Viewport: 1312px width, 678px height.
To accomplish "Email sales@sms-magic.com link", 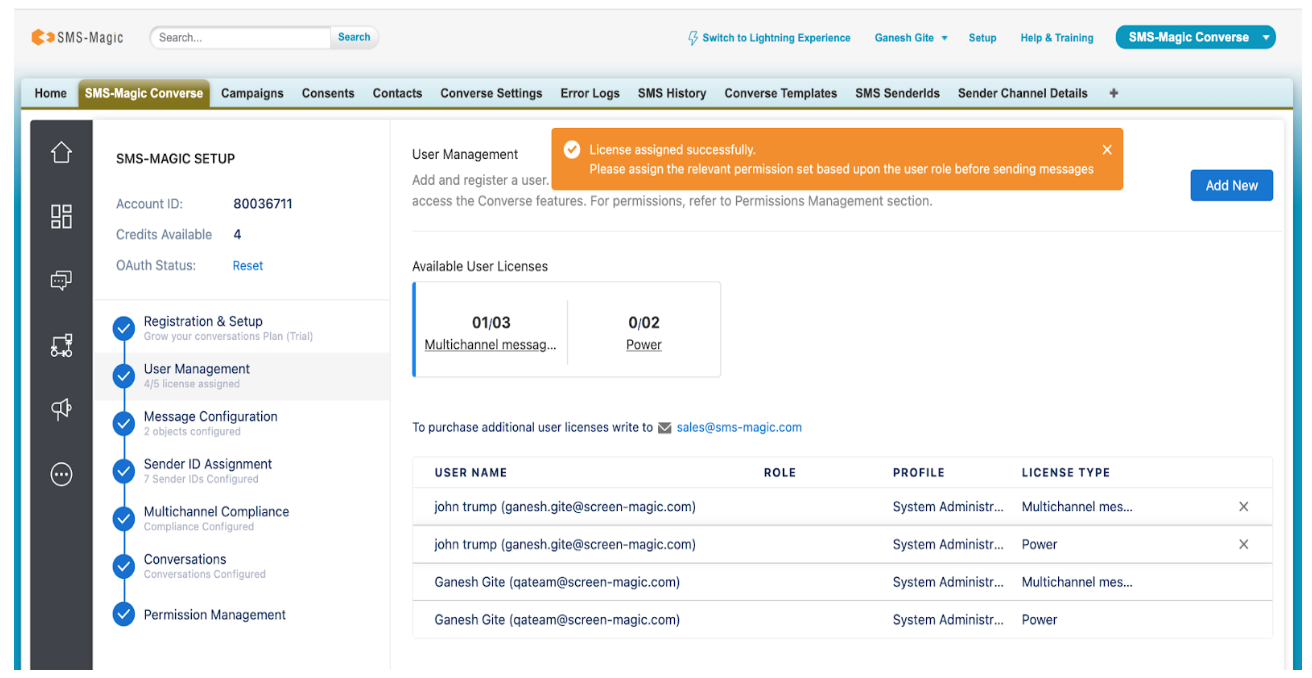I will tap(739, 427).
